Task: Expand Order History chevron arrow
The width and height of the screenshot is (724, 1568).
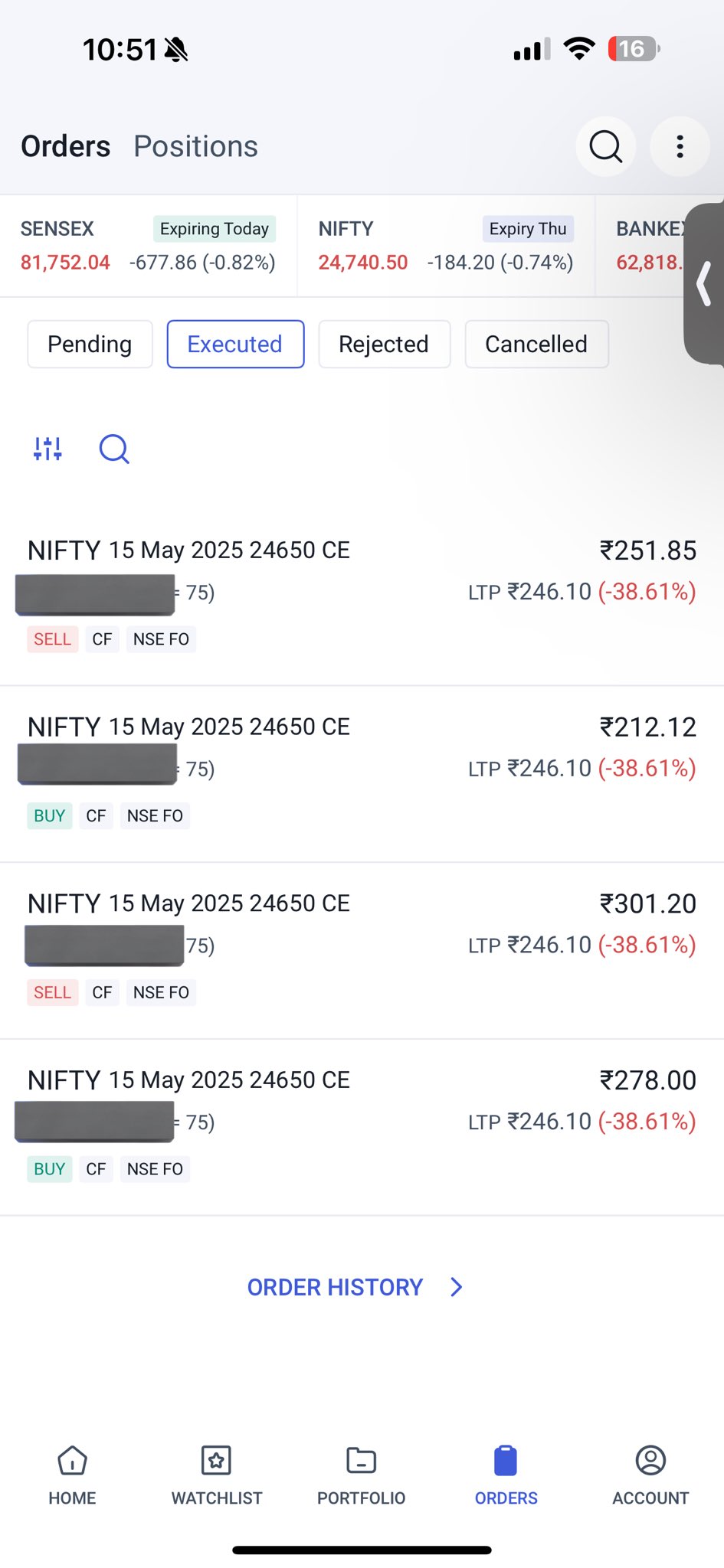Action: 457,1287
